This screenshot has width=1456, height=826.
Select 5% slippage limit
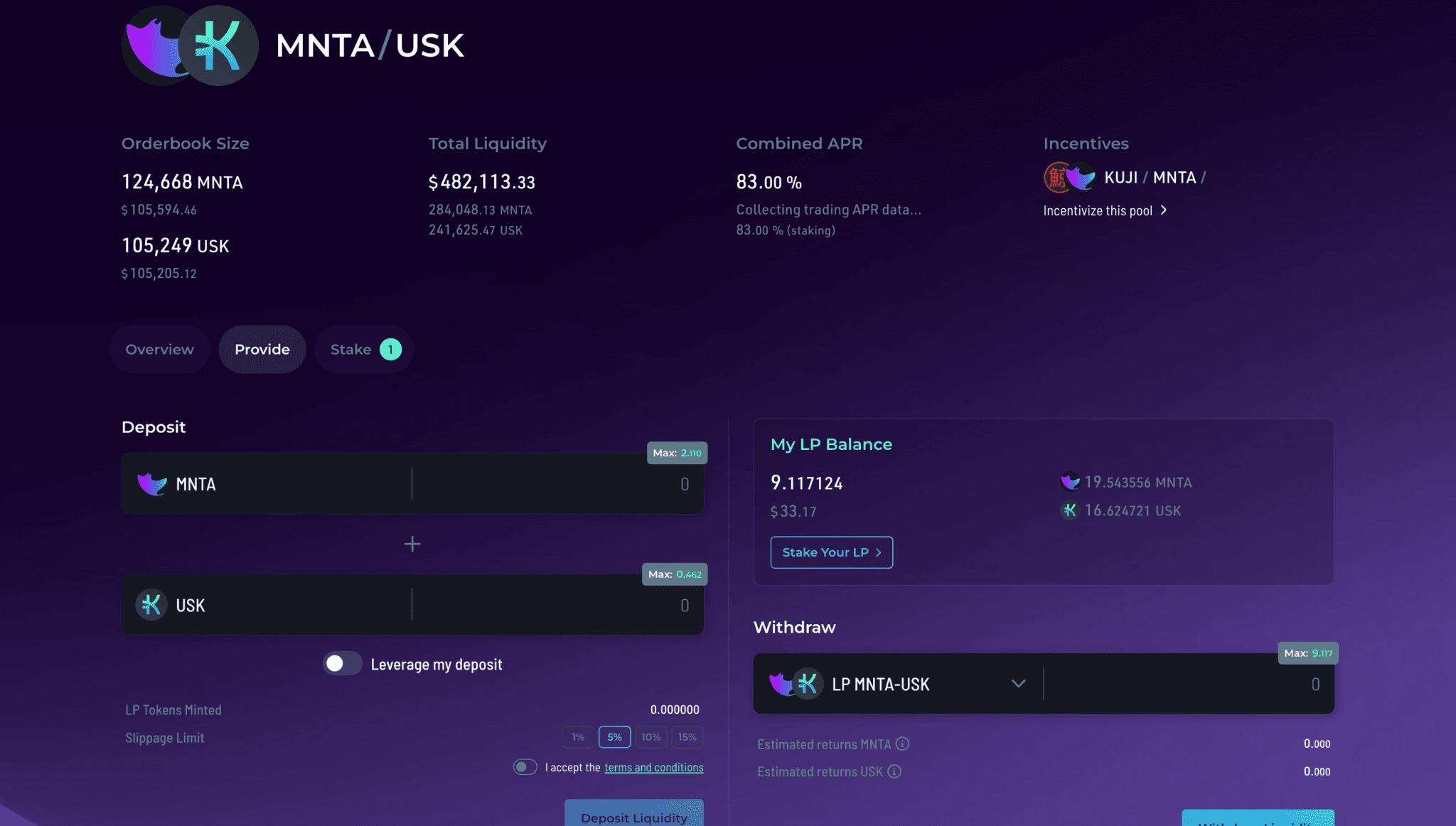[614, 737]
